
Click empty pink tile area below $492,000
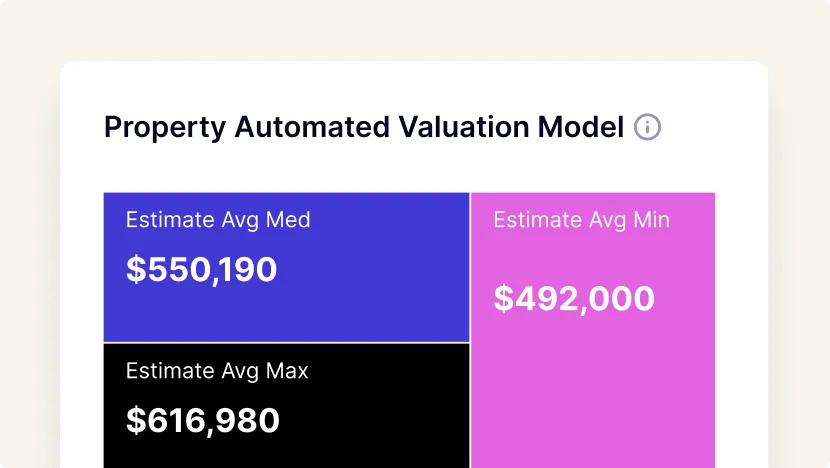(592, 400)
